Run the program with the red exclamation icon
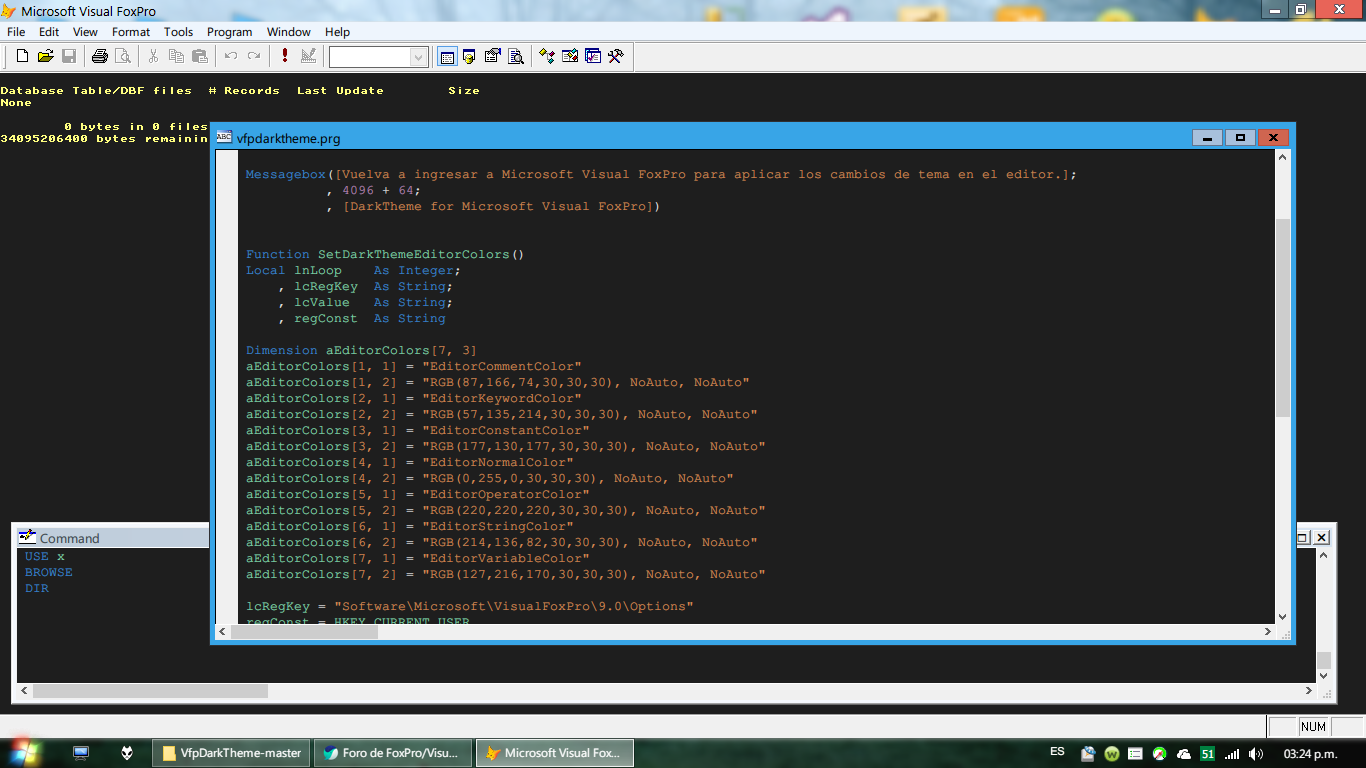 pyautogui.click(x=285, y=57)
